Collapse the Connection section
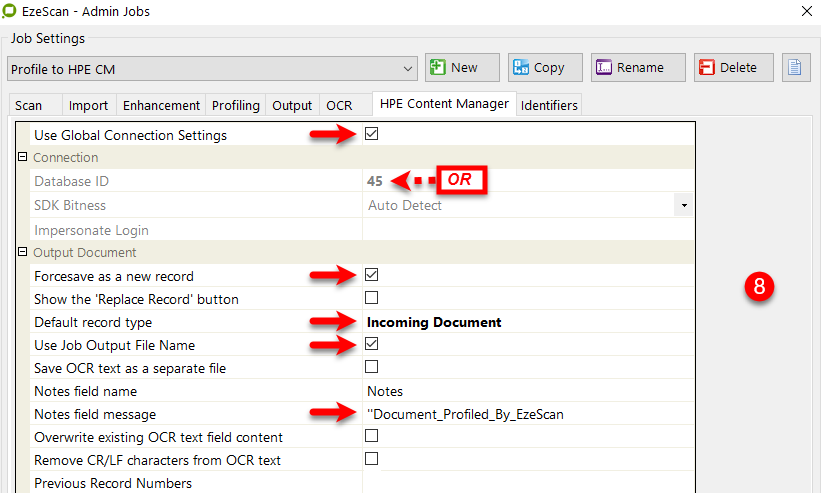 (22, 158)
